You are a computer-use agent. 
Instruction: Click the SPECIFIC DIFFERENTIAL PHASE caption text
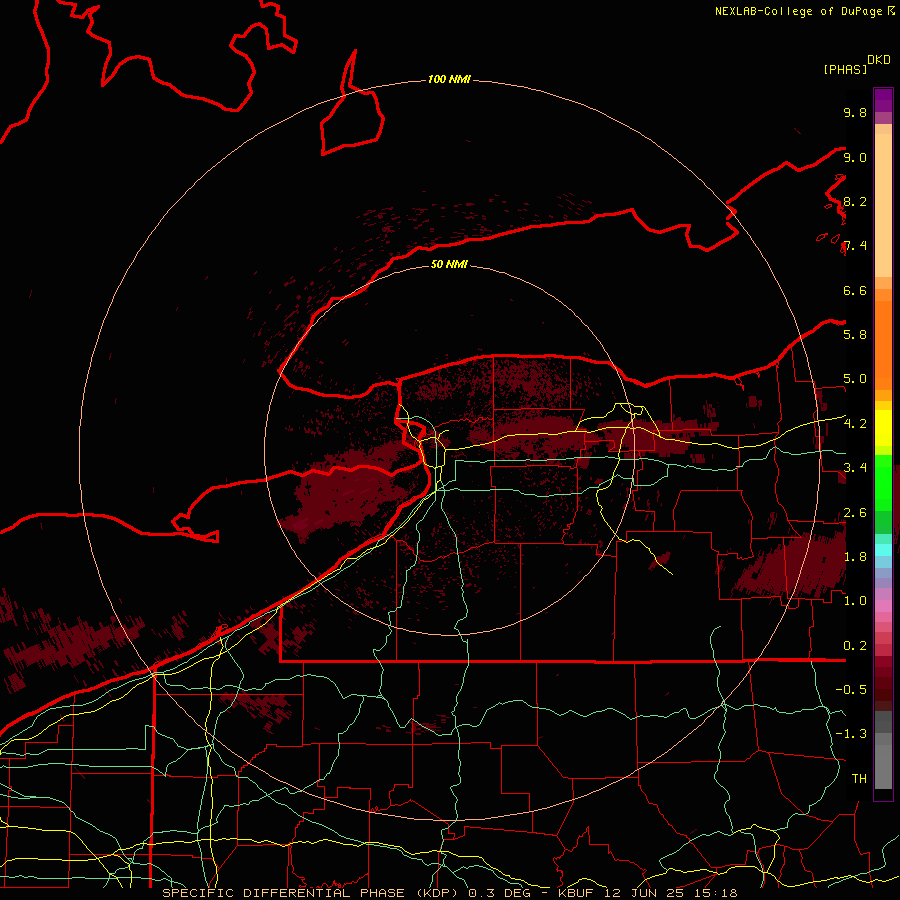pos(283,893)
